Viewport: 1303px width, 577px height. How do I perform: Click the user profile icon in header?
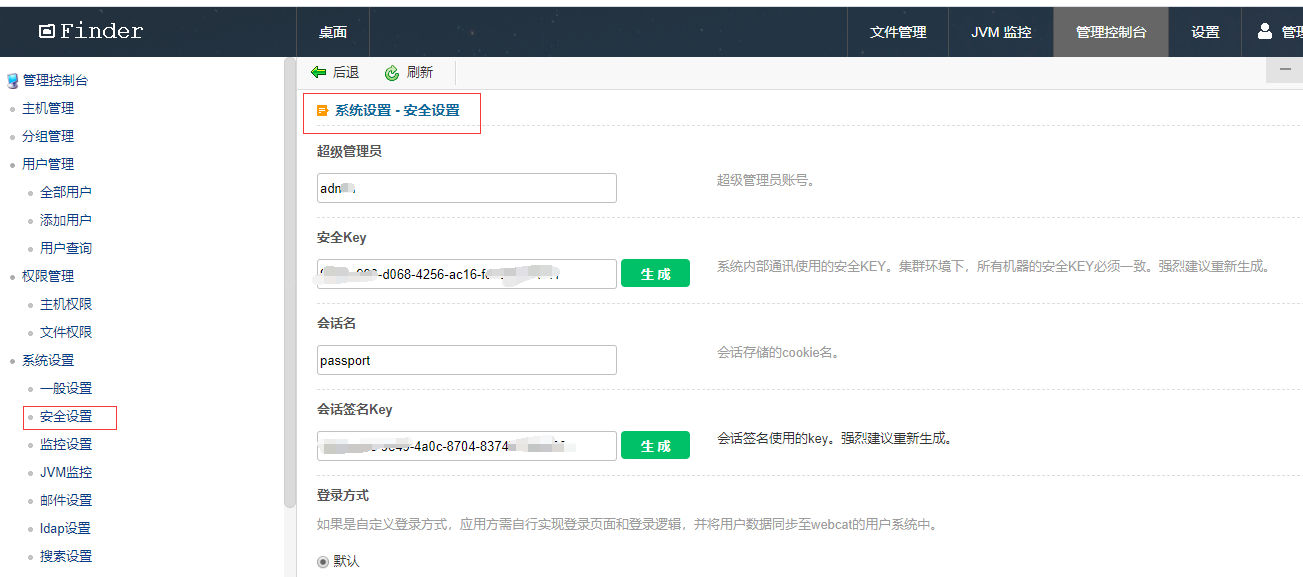[x=1265, y=31]
